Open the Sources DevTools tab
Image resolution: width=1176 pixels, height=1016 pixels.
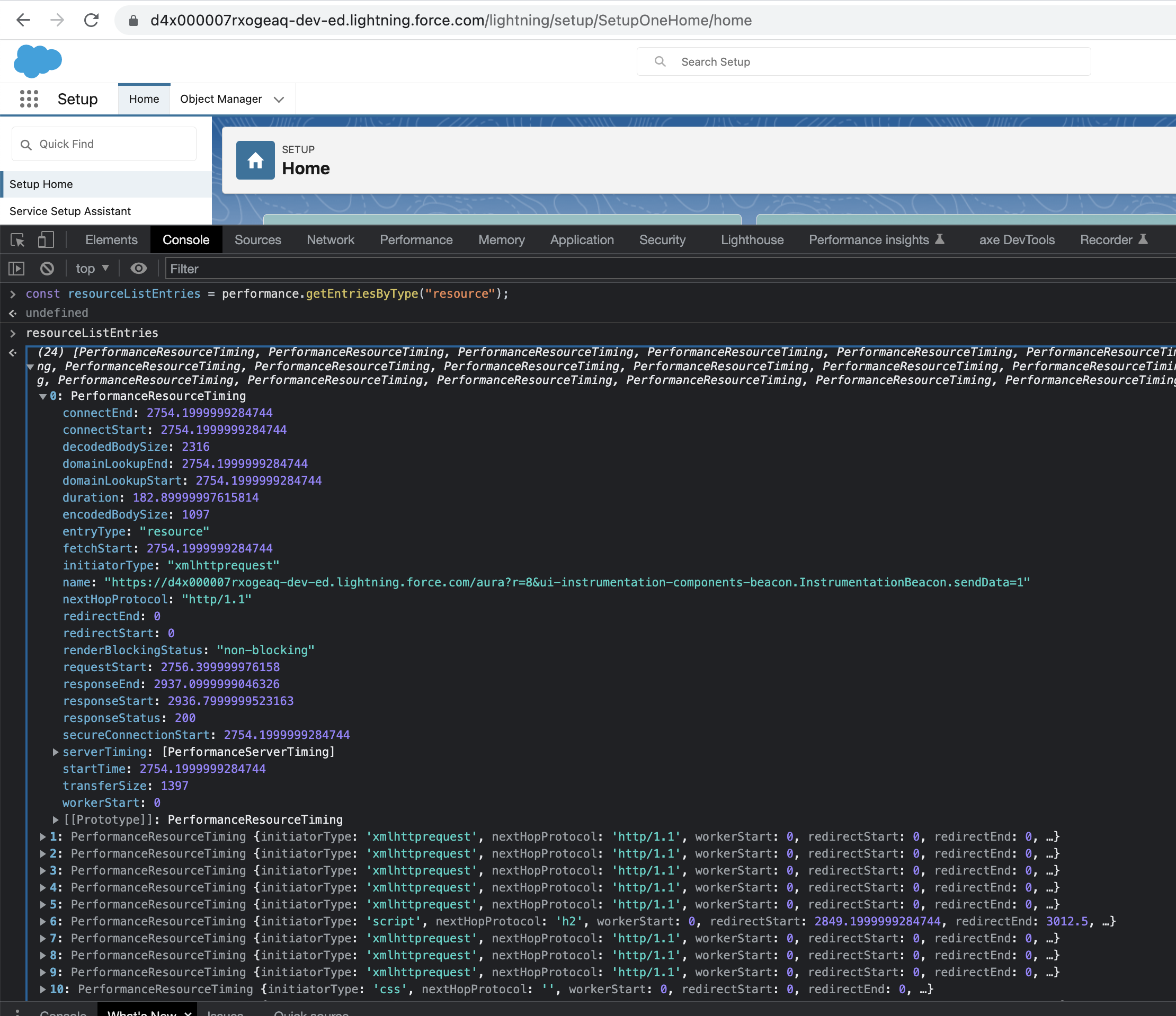257,240
